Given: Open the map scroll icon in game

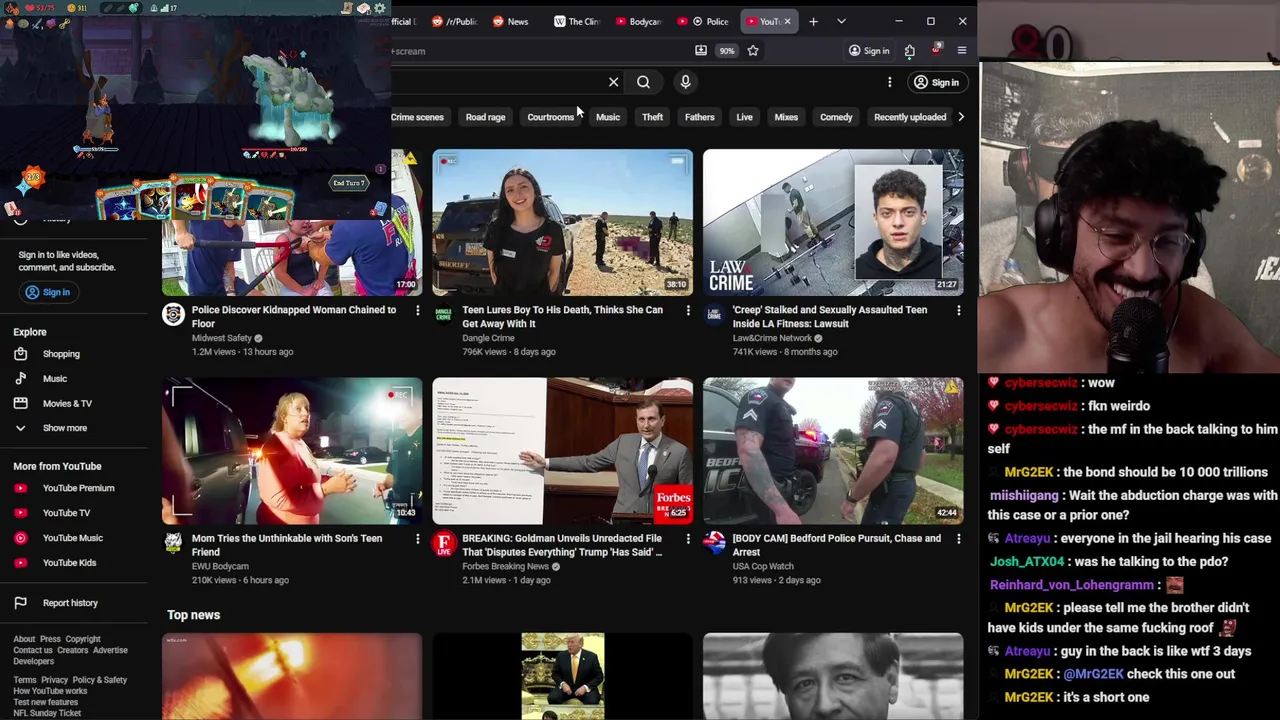Looking at the screenshot, I should pos(346,8).
